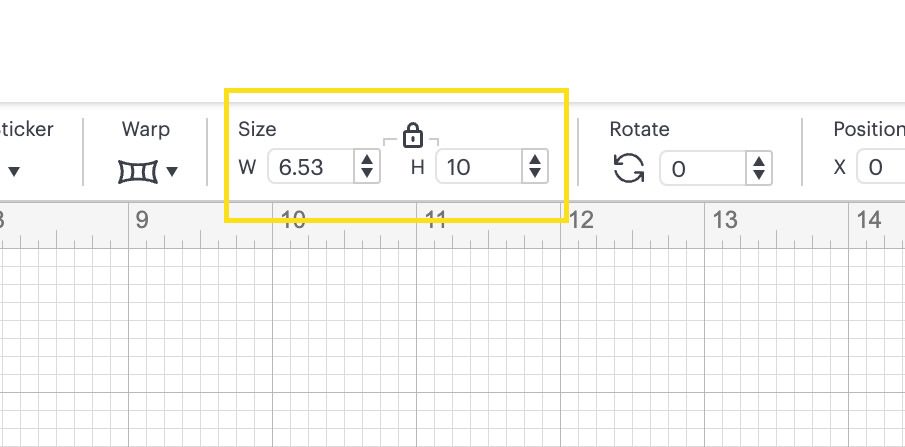Decrease rotation using the Rotate down arrow
This screenshot has width=905, height=447.
[759, 174]
